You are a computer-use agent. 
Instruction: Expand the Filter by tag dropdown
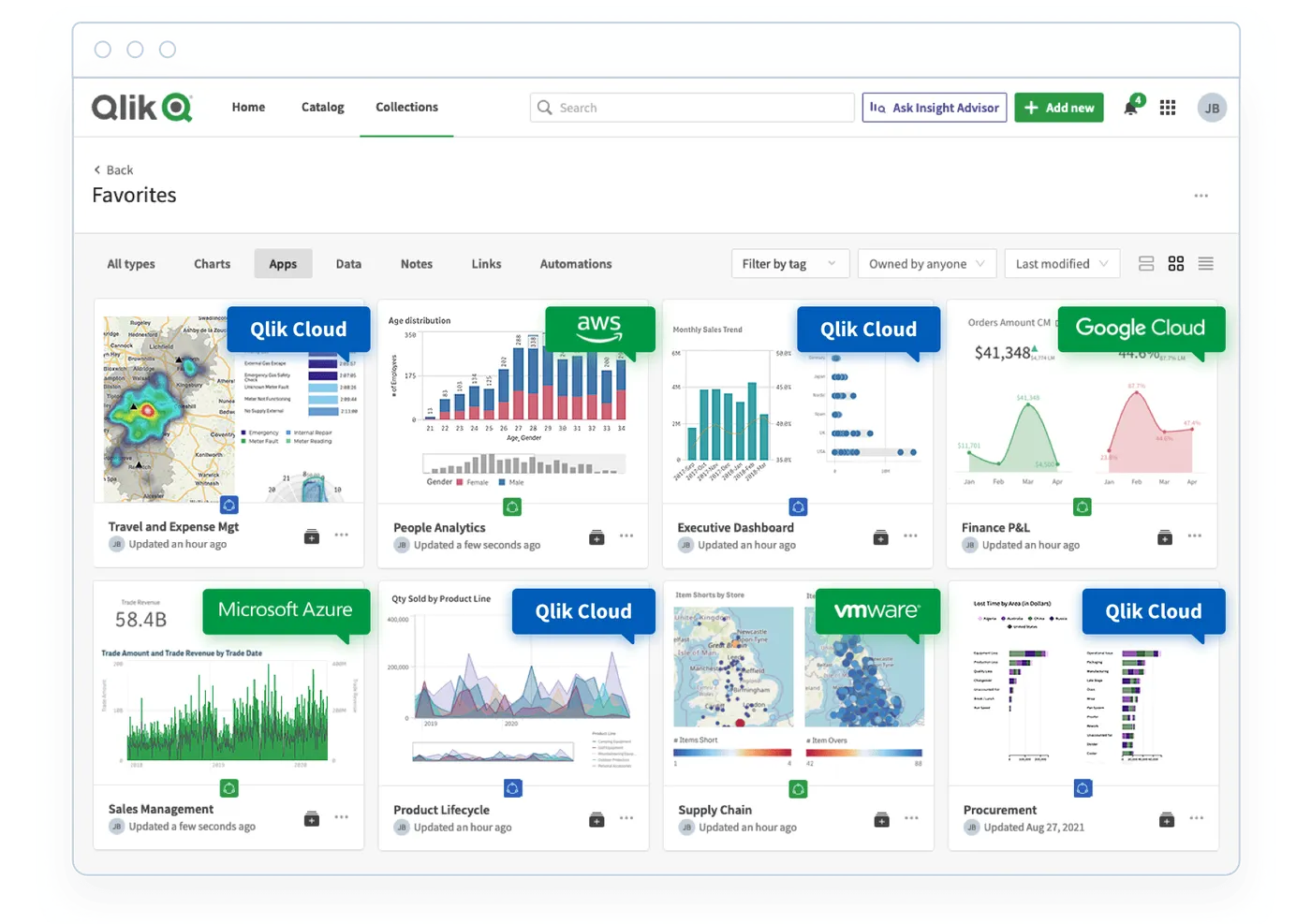(790, 264)
